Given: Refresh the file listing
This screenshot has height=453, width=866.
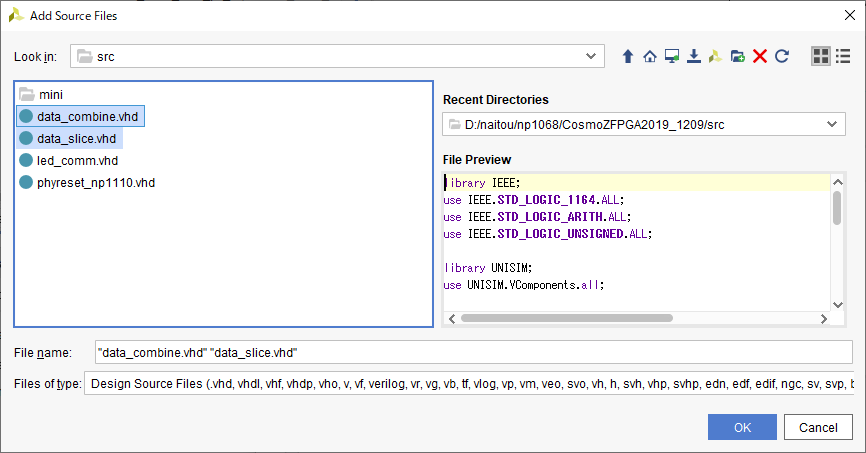Looking at the screenshot, I should 781,56.
